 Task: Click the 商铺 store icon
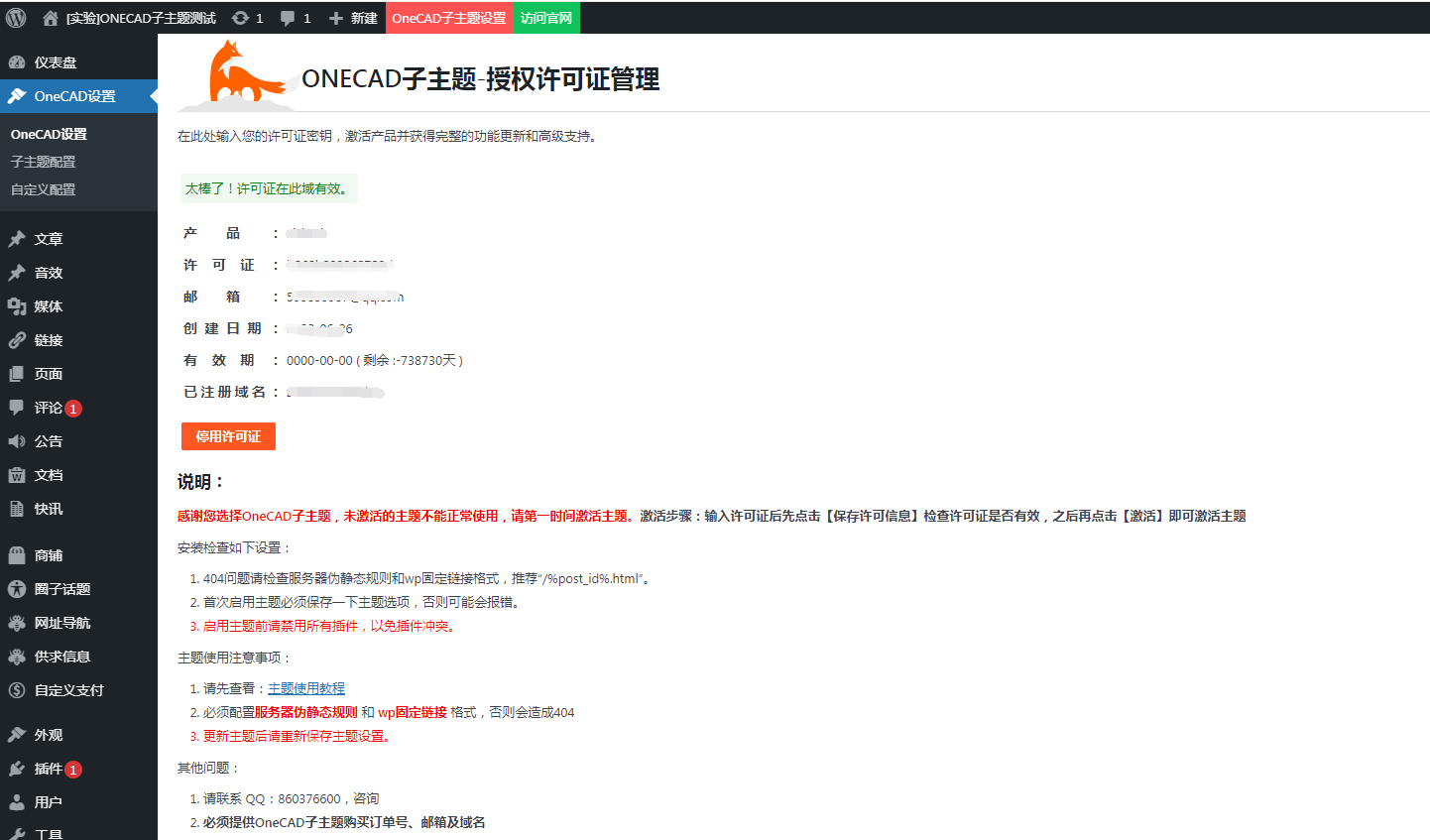coord(17,555)
